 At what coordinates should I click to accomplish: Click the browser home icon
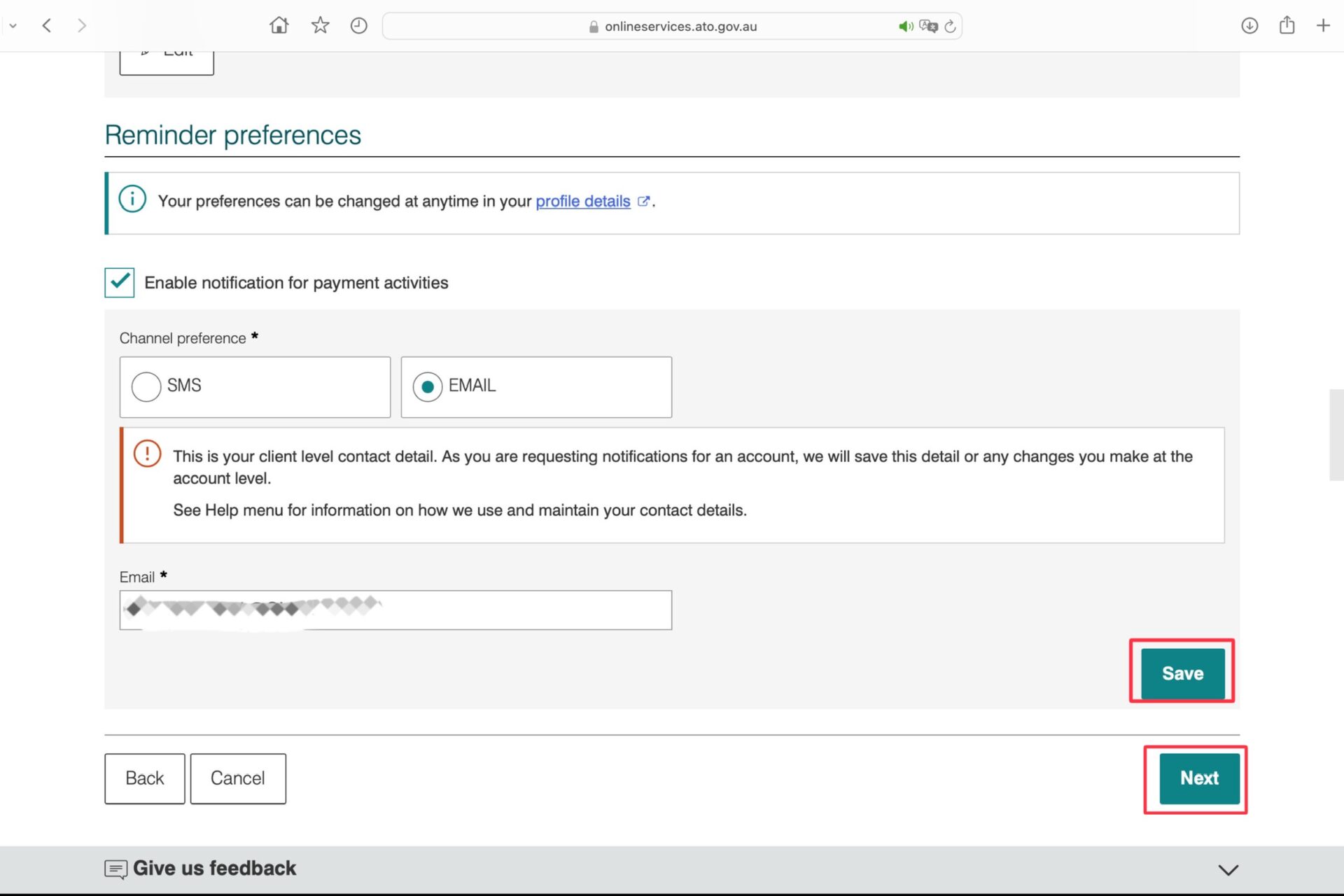279,26
